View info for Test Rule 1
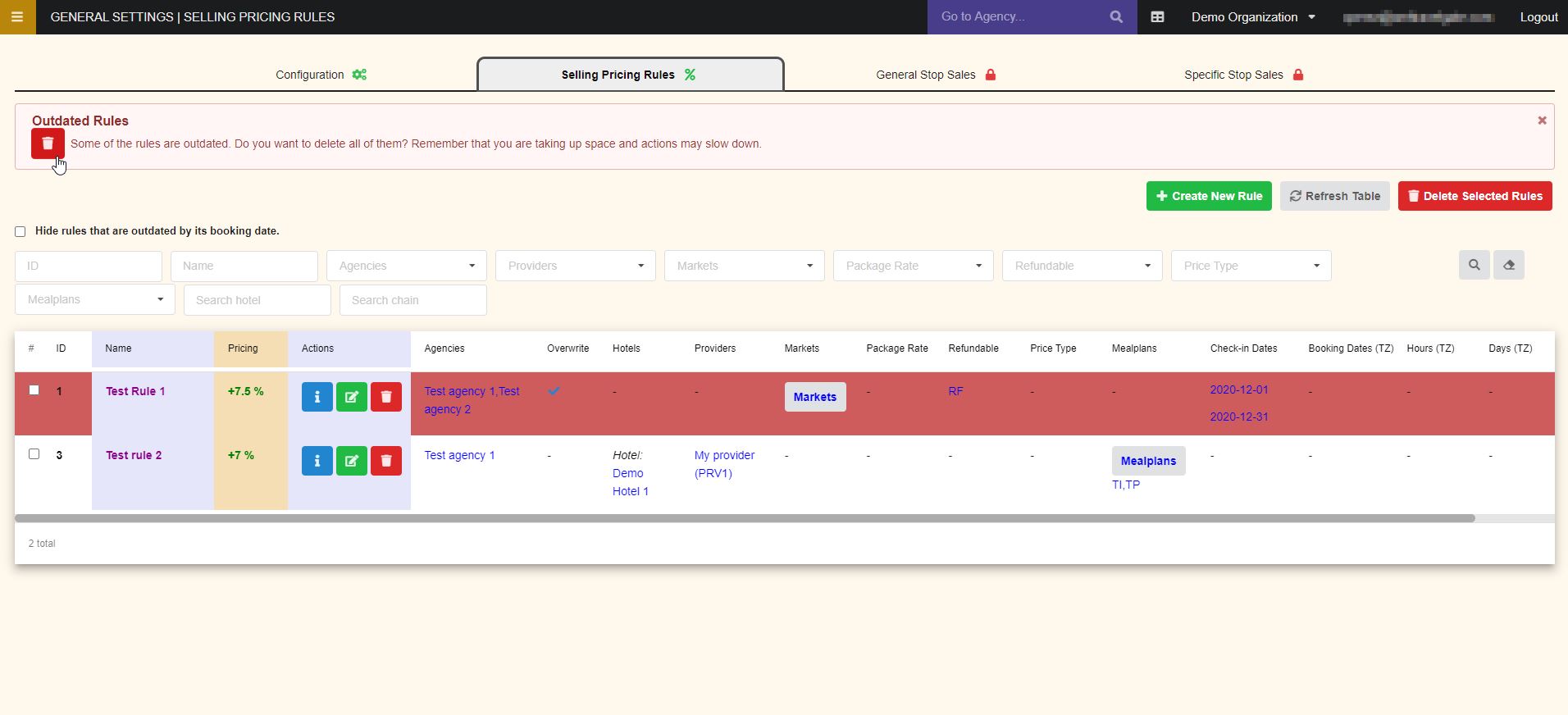The width and height of the screenshot is (1568, 715). click(x=317, y=397)
